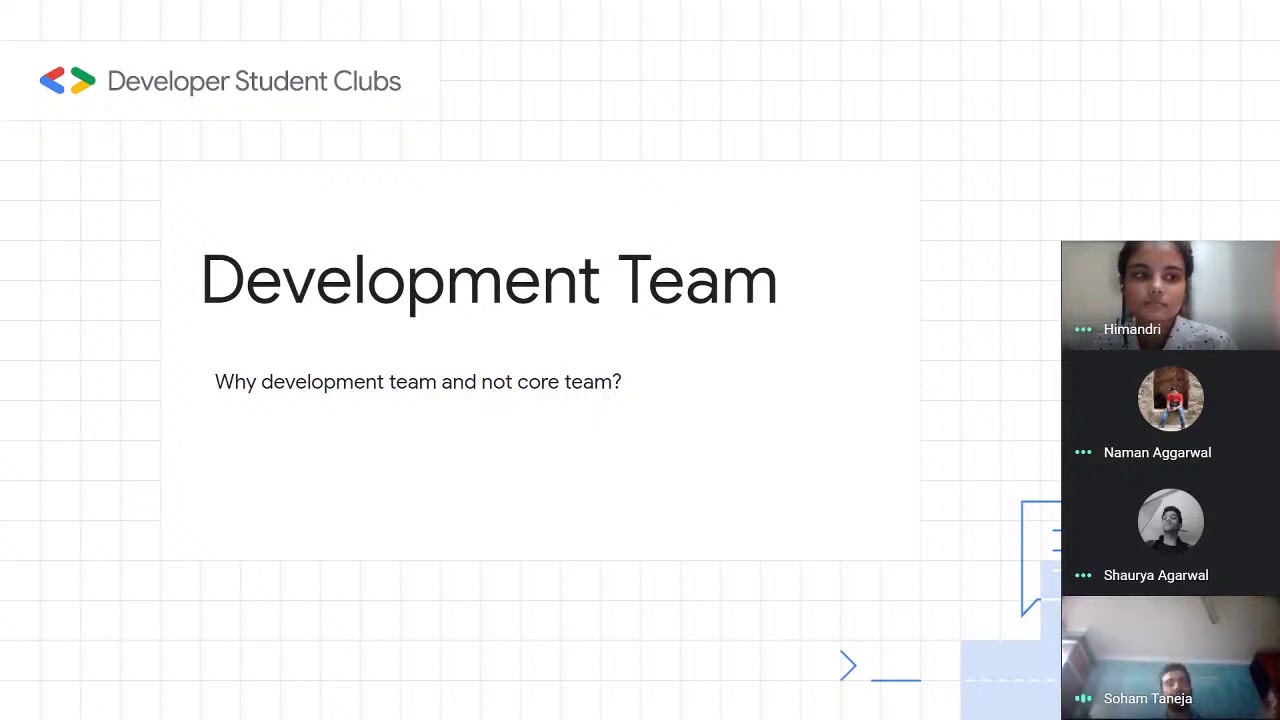Viewport: 1280px width, 720px height.
Task: Click the audio dots icon beside Shaurya Agarwal
Action: (x=1083, y=575)
